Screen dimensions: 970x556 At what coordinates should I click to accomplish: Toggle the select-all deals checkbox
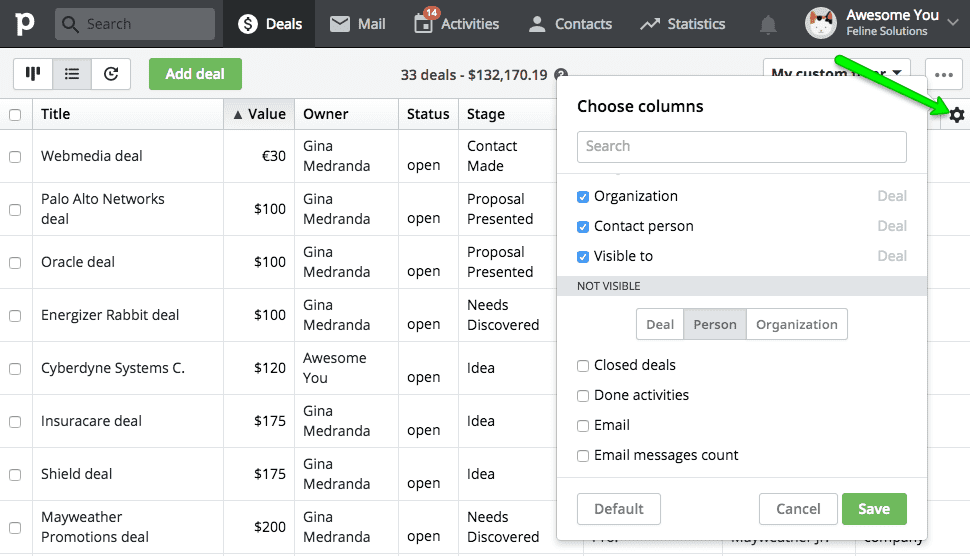coord(15,114)
